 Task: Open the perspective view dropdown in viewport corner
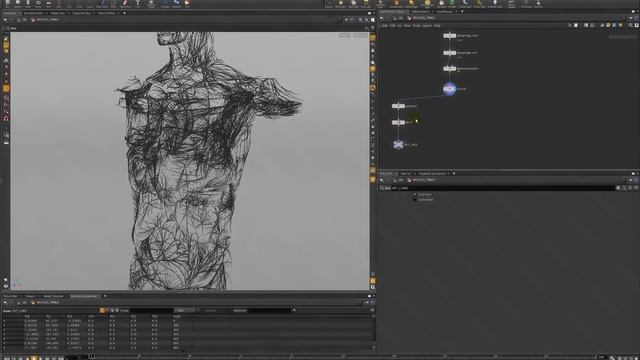[x=344, y=36]
